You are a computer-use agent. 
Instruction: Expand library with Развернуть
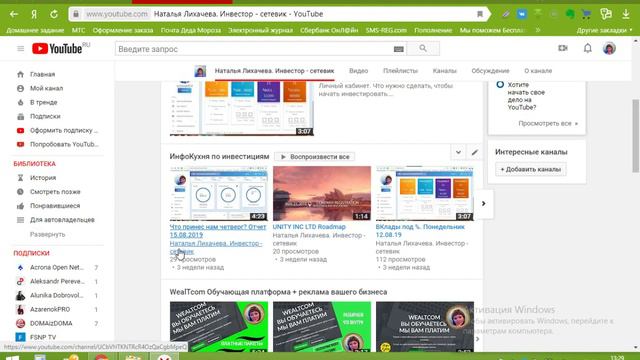[x=47, y=234]
